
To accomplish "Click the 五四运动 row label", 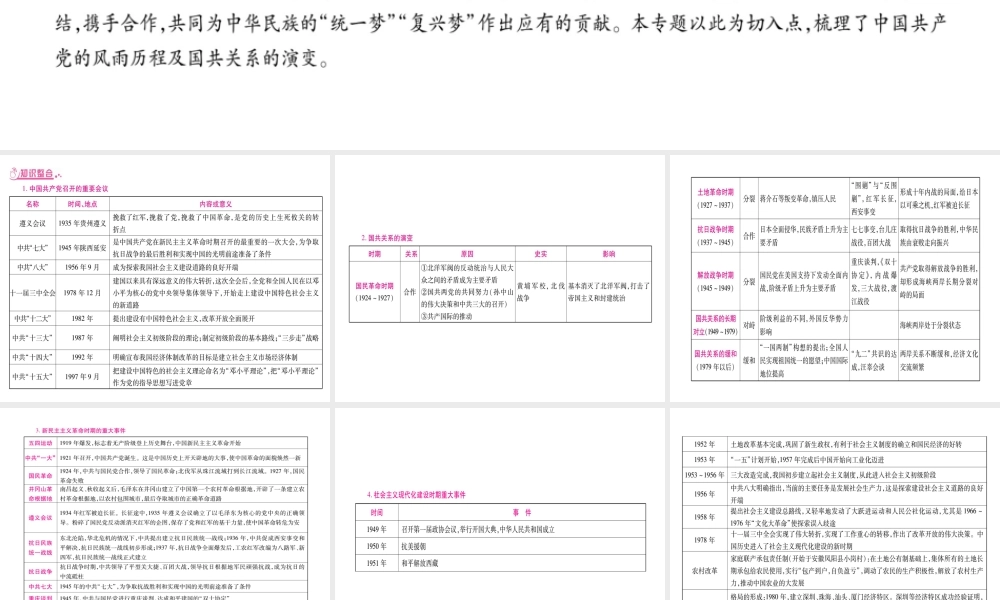I will [40, 443].
